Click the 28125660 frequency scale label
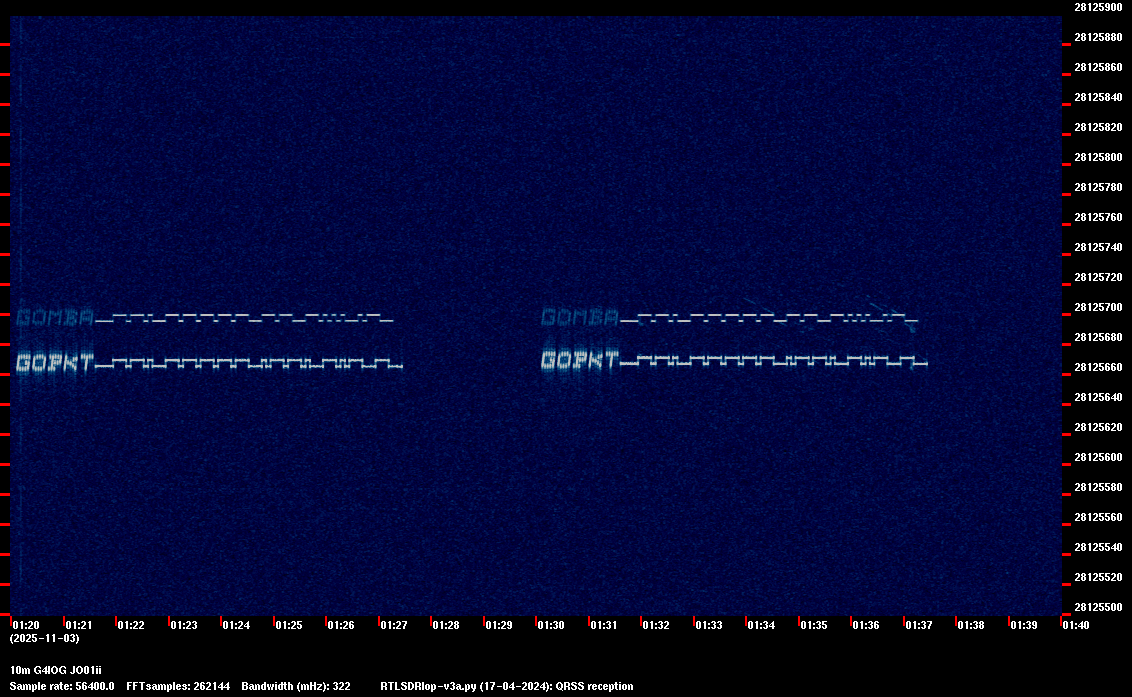 1098,368
